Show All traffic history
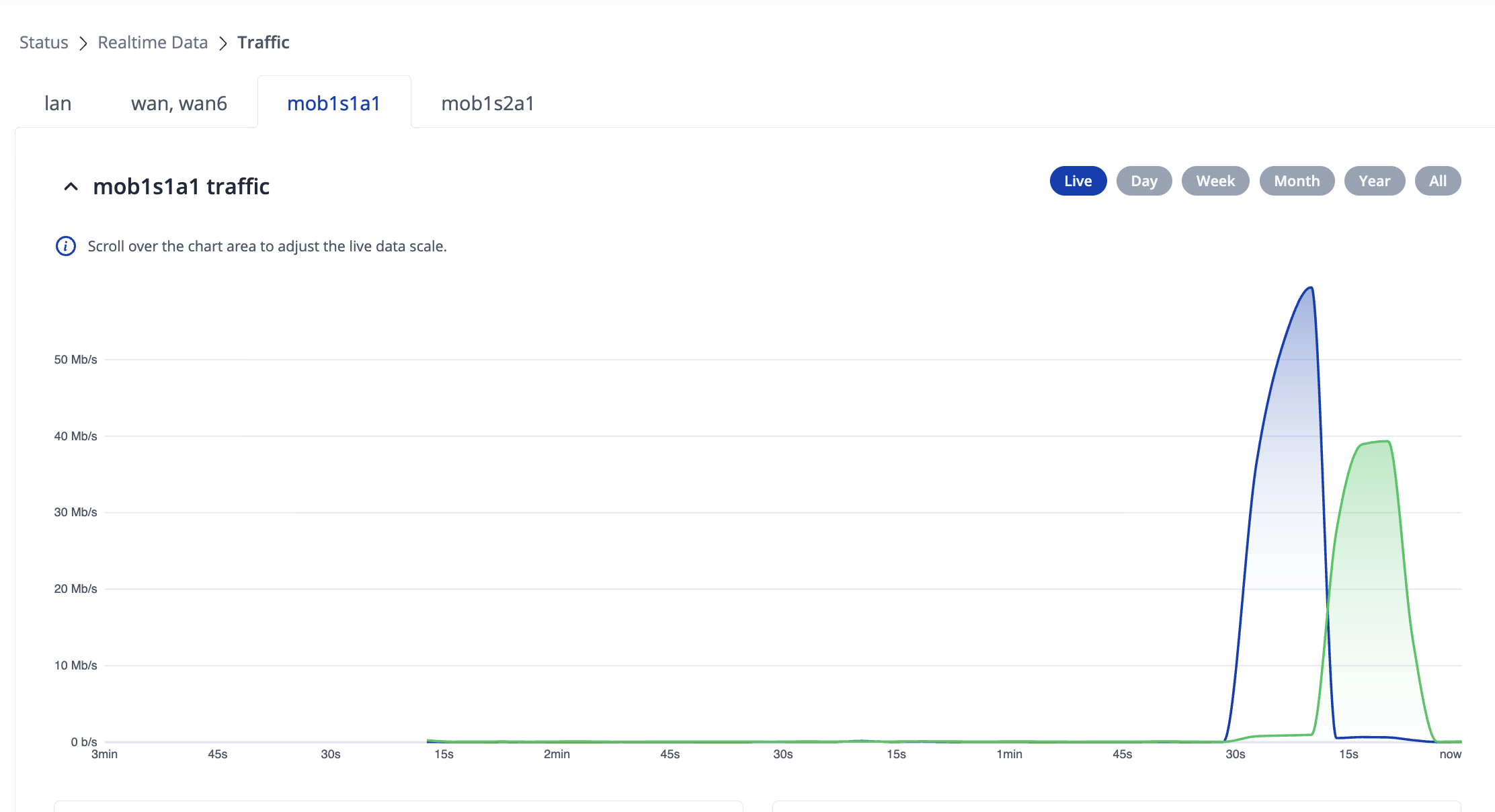This screenshot has height=812, width=1495. (1437, 181)
